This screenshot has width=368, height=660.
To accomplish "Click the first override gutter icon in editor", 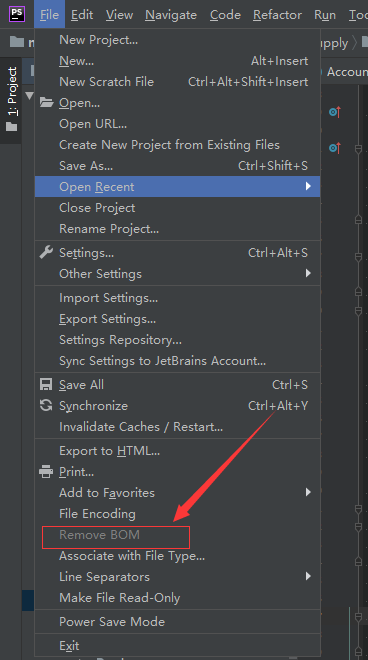I will tap(335, 112).
